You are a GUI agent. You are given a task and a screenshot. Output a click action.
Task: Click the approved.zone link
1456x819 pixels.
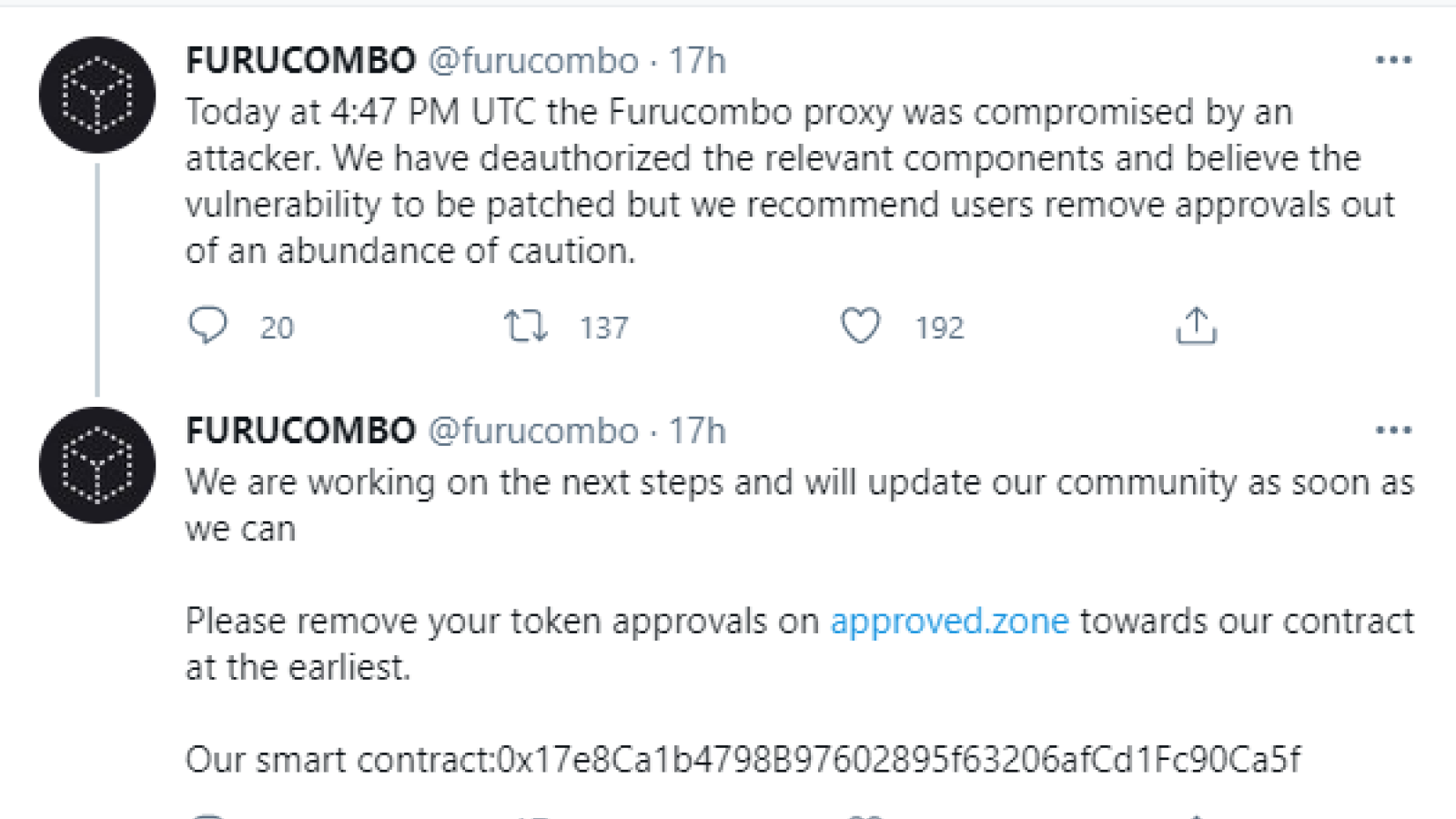click(x=949, y=621)
